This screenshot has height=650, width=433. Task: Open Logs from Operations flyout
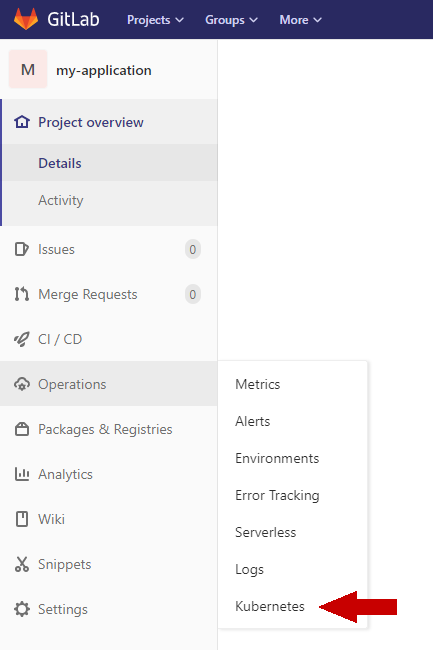(x=249, y=570)
